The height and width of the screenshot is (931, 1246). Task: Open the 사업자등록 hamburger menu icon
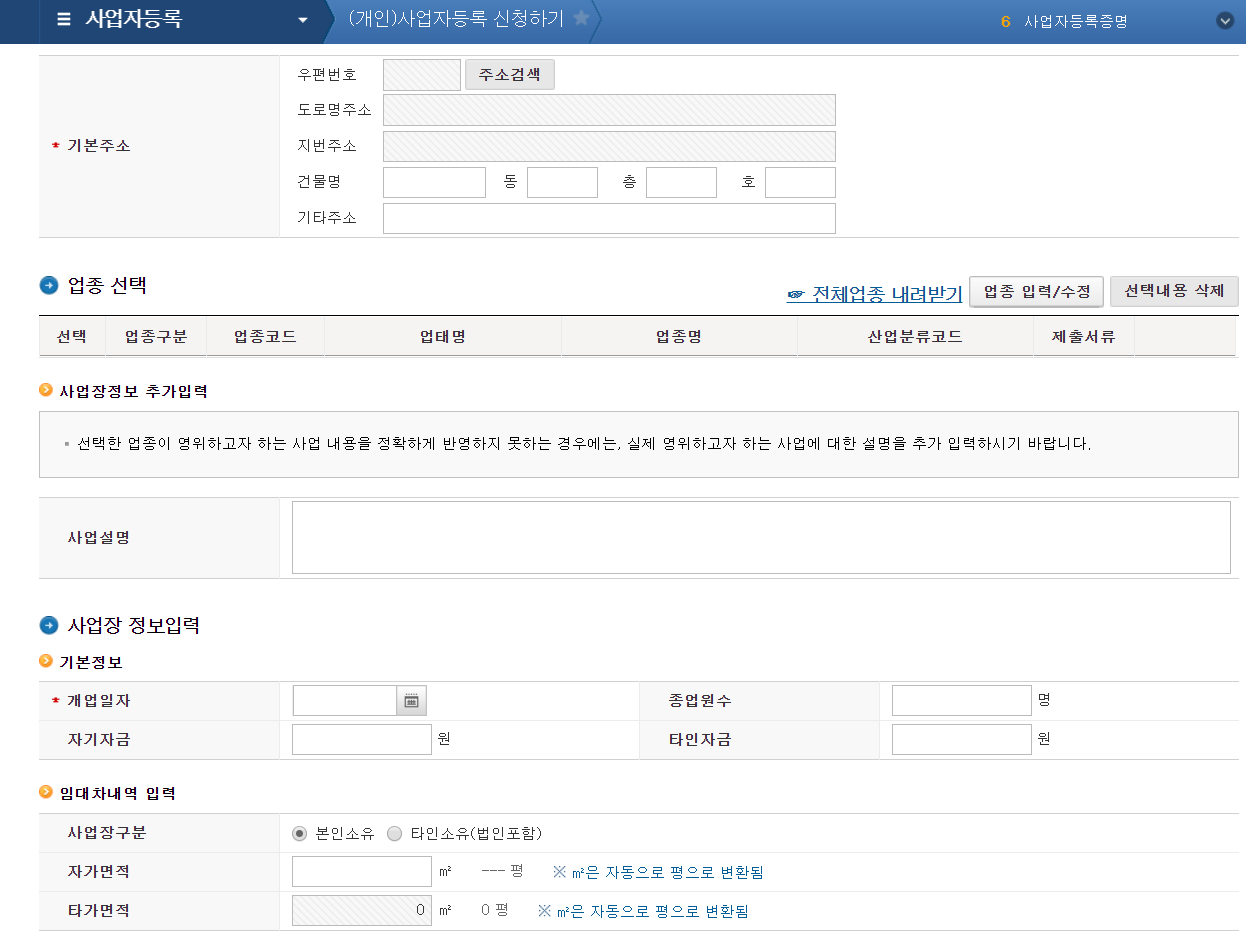coord(64,19)
